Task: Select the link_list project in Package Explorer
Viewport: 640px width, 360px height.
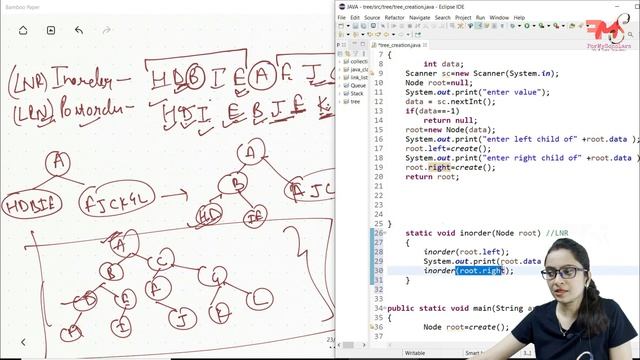Action: [x=355, y=78]
